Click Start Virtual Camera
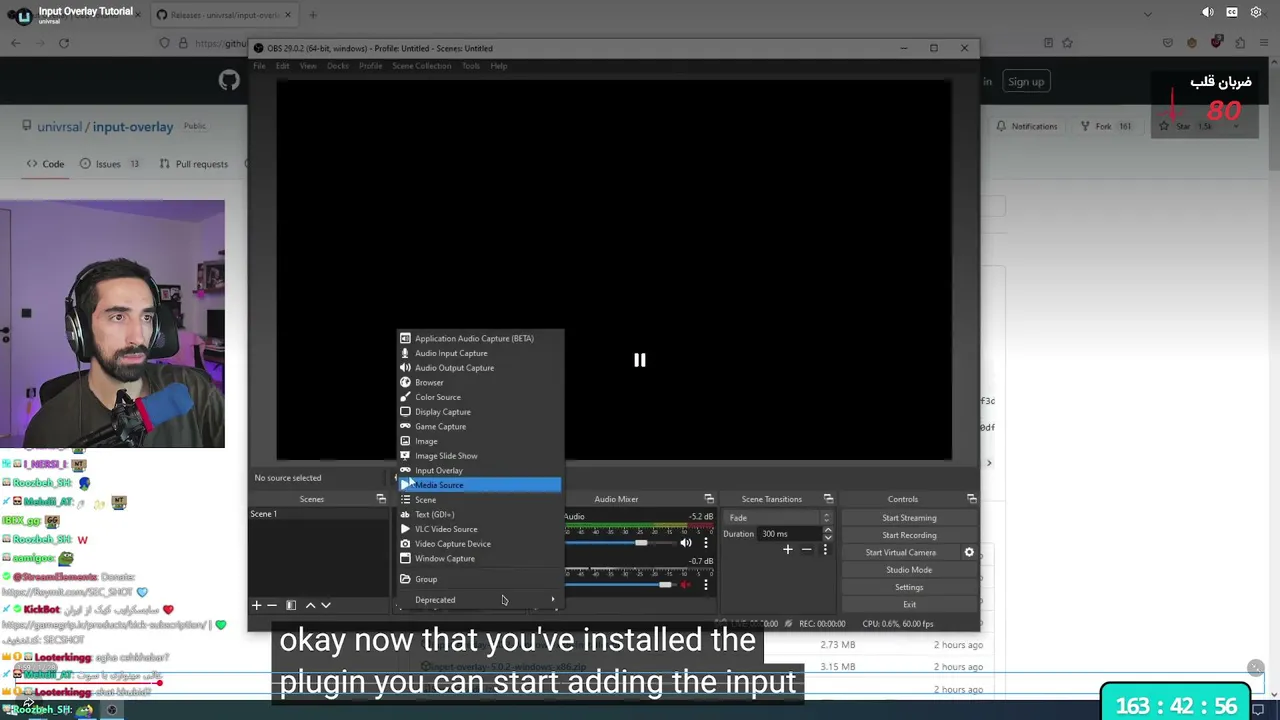This screenshot has width=1280, height=720. [x=901, y=552]
